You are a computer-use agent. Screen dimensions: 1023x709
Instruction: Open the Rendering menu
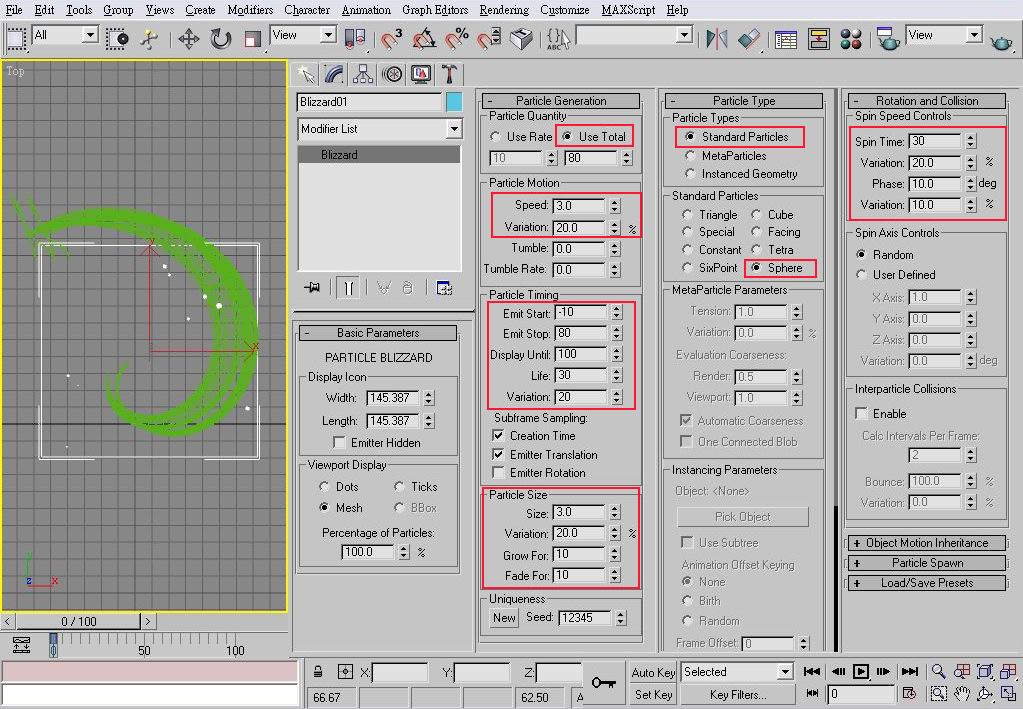coord(504,10)
